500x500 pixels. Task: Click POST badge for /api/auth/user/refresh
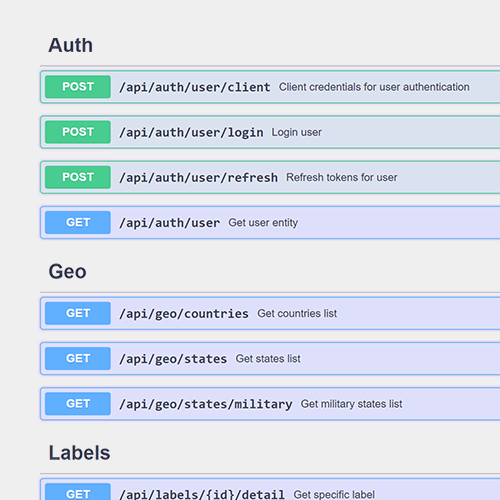(x=78, y=177)
